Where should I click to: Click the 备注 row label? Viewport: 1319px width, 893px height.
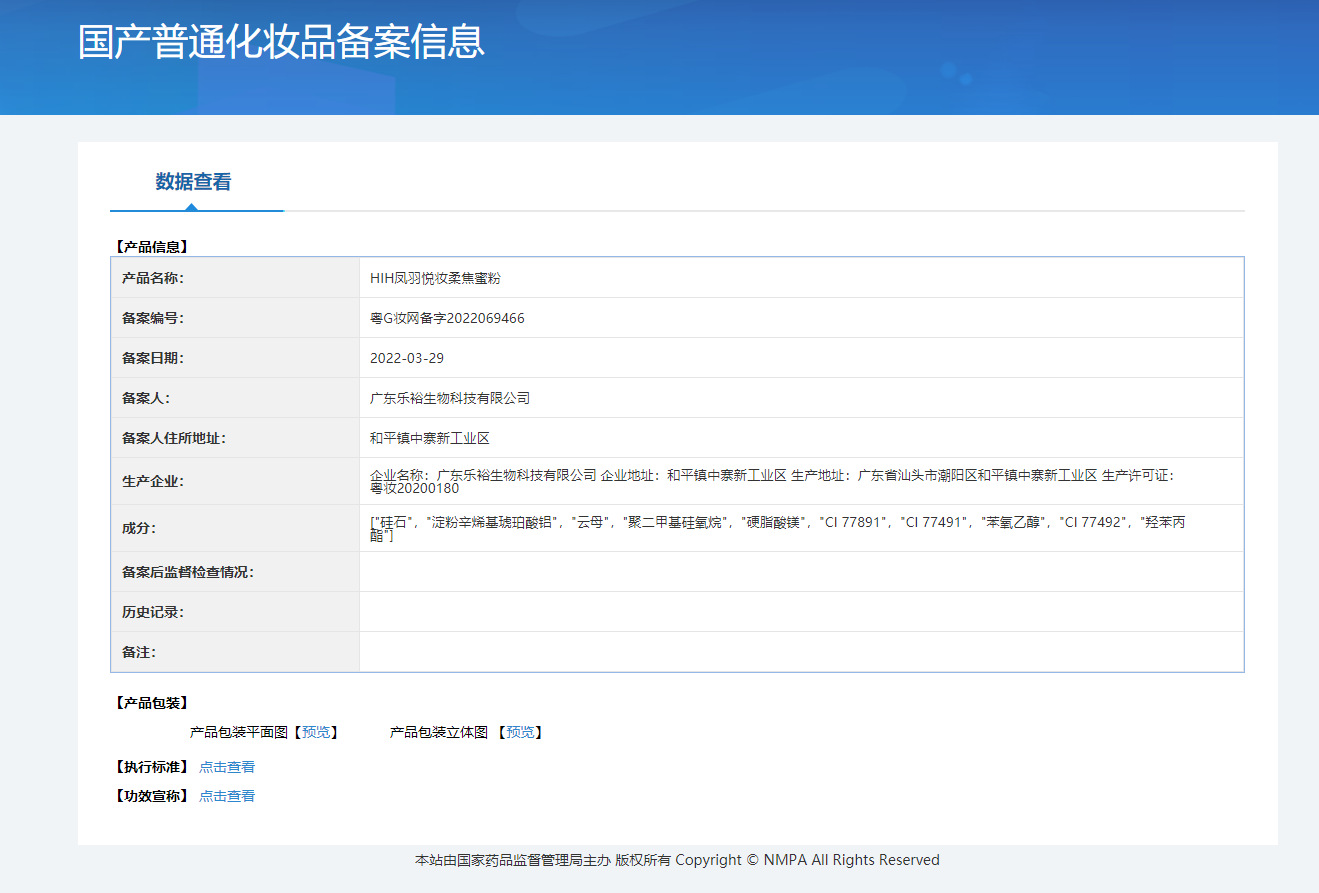coord(139,652)
